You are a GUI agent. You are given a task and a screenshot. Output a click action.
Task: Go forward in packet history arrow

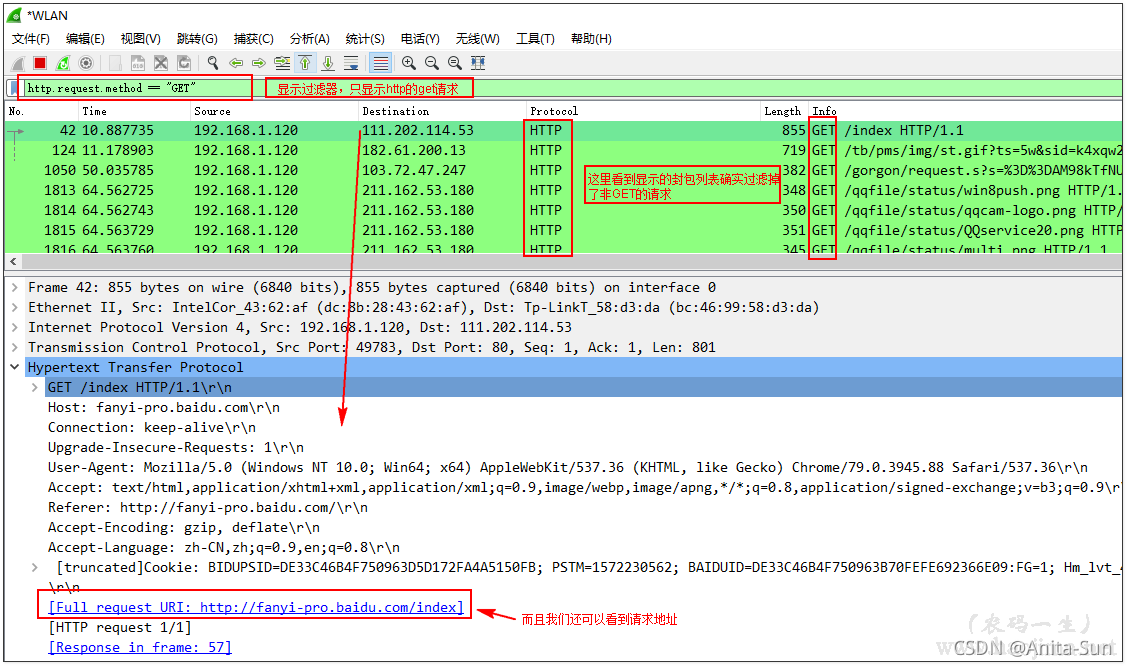[x=259, y=63]
